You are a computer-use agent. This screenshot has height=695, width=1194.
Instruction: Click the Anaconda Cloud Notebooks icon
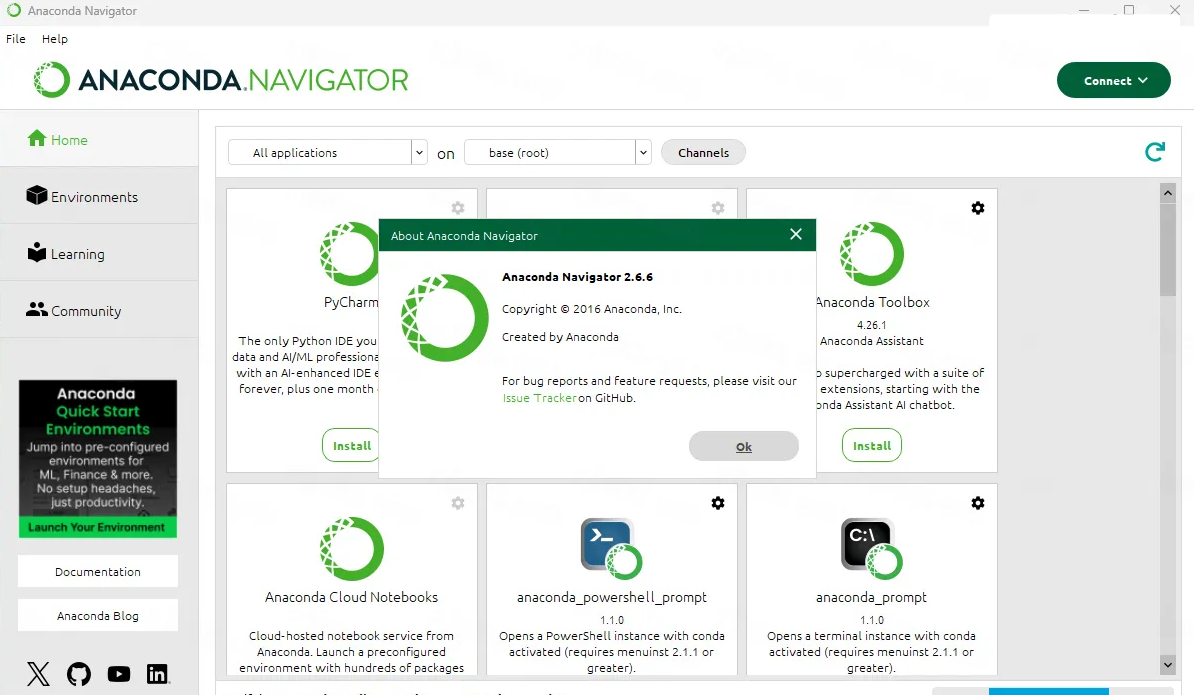[x=352, y=549]
